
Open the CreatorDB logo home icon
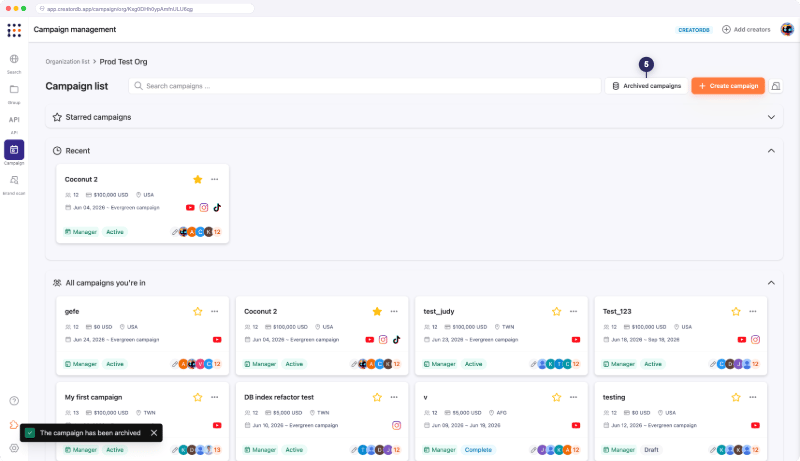tap(14, 30)
